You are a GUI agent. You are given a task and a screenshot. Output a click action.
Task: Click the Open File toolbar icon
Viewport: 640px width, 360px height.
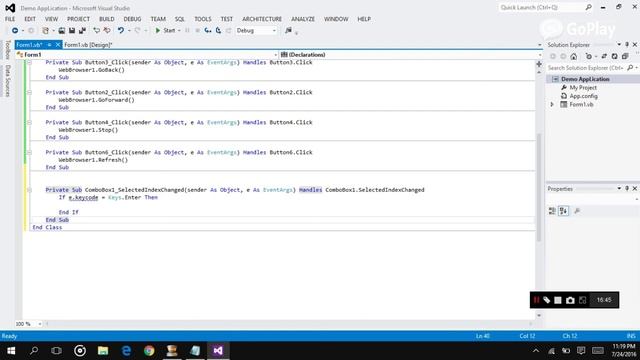pyautogui.click(x=62, y=31)
